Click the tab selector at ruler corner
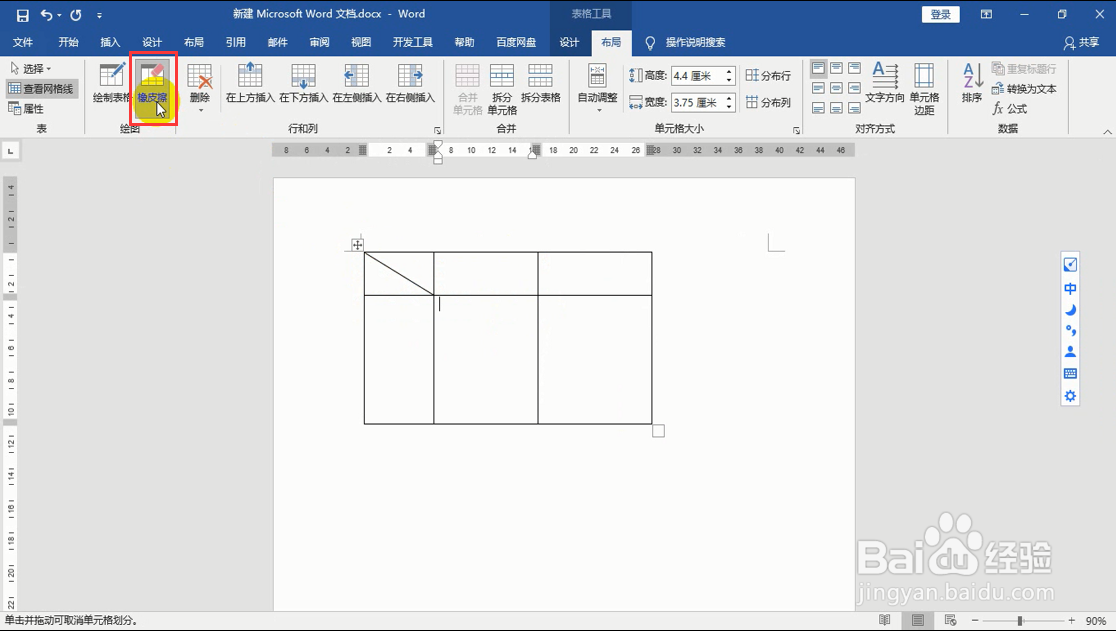Viewport: 1116px width, 631px height. [x=11, y=151]
